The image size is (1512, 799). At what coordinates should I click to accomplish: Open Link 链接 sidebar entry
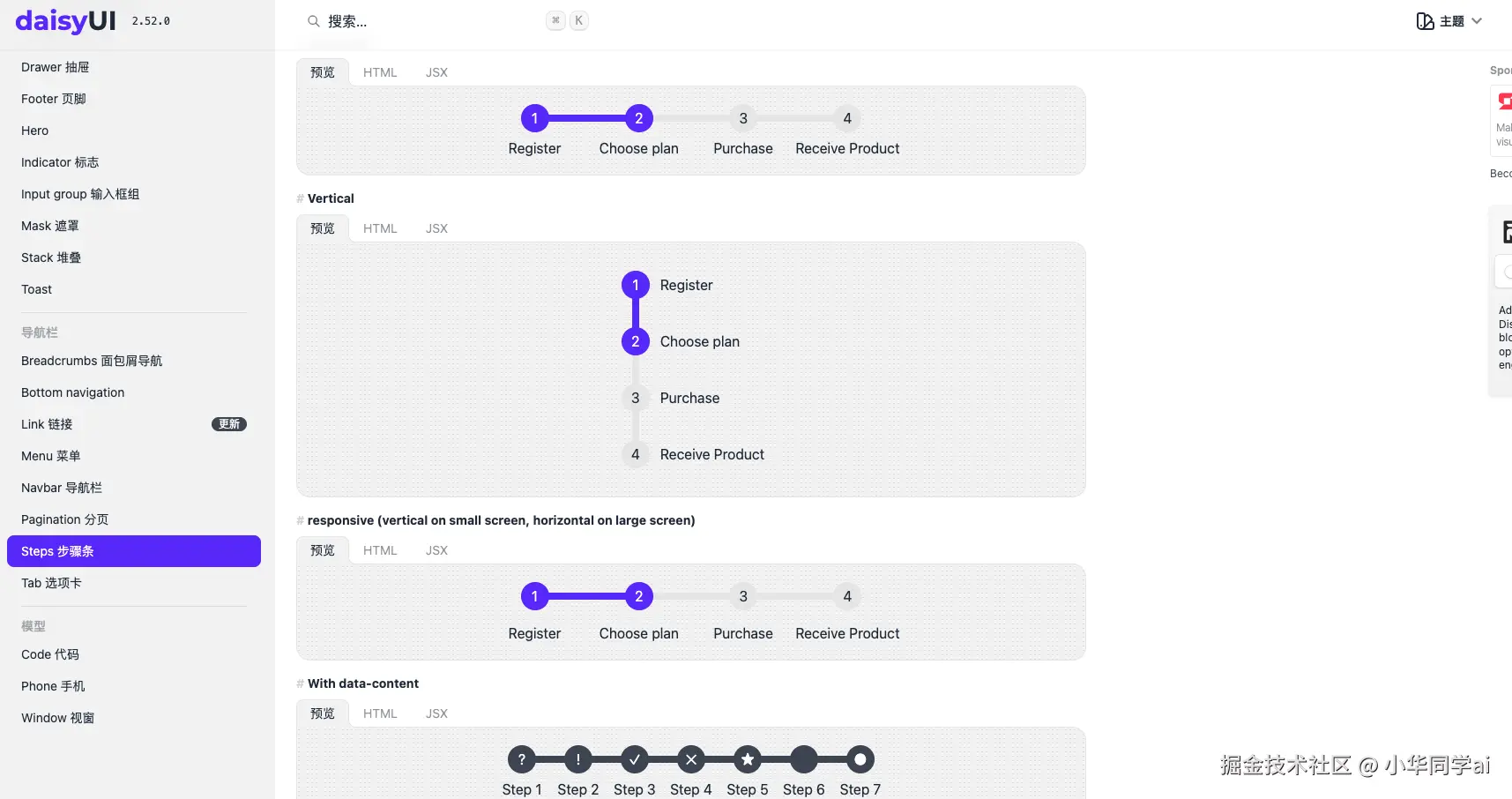click(x=47, y=424)
